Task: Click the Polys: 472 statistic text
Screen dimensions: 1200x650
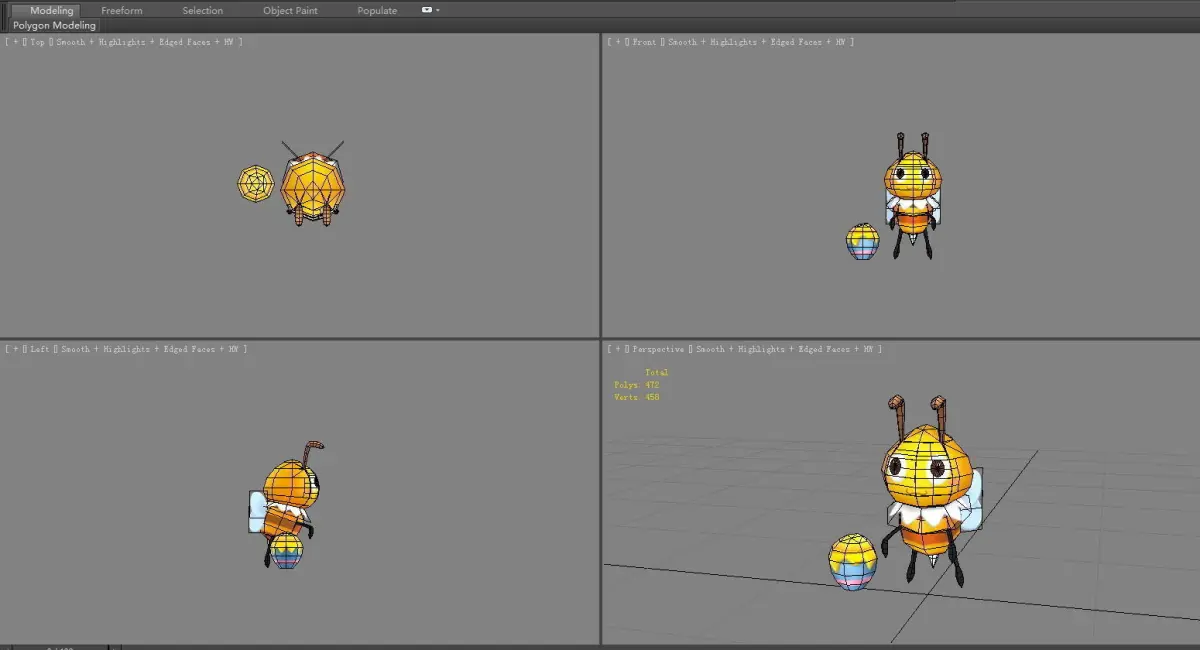Action: click(637, 385)
